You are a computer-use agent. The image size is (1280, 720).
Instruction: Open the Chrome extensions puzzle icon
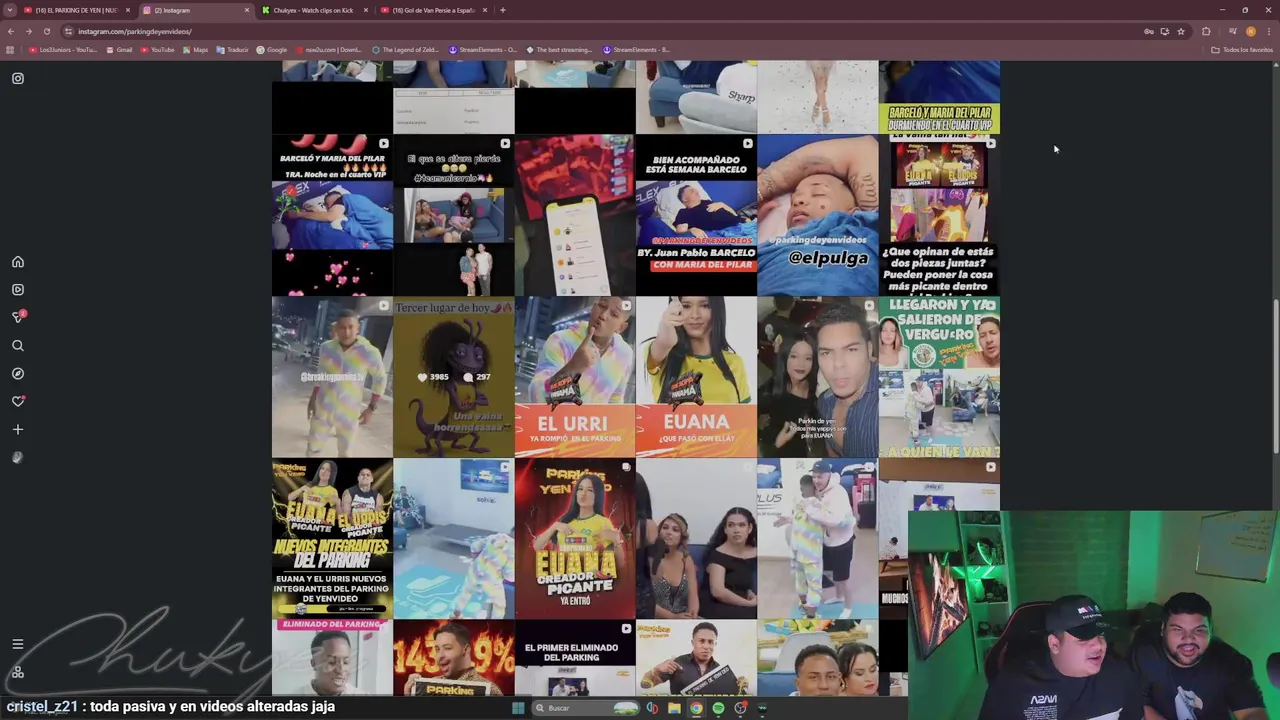(x=1207, y=31)
